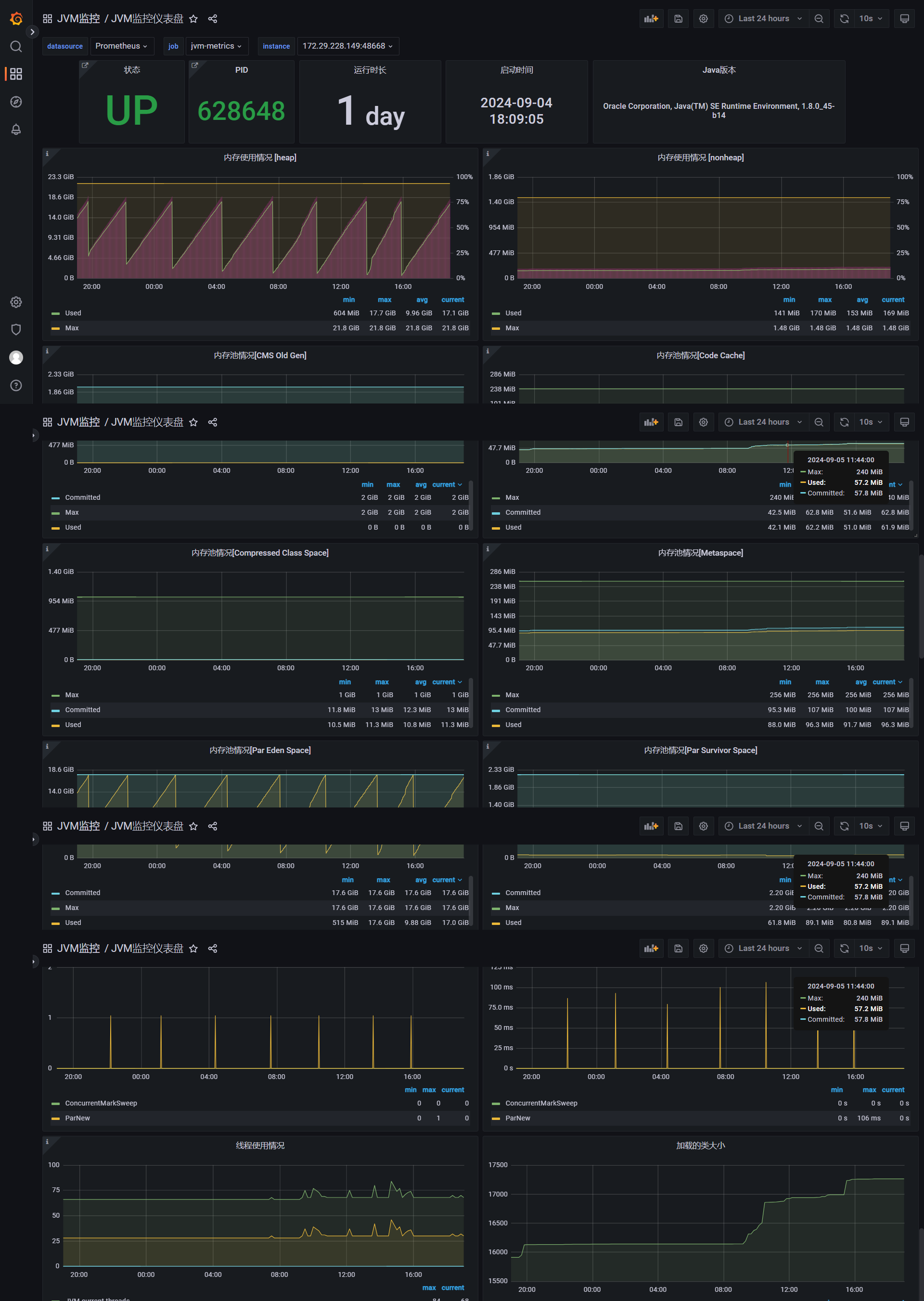Toggle ConcurrentMarkSweep series with max 0 s
This screenshot has height=1301, width=924.
click(x=541, y=1103)
